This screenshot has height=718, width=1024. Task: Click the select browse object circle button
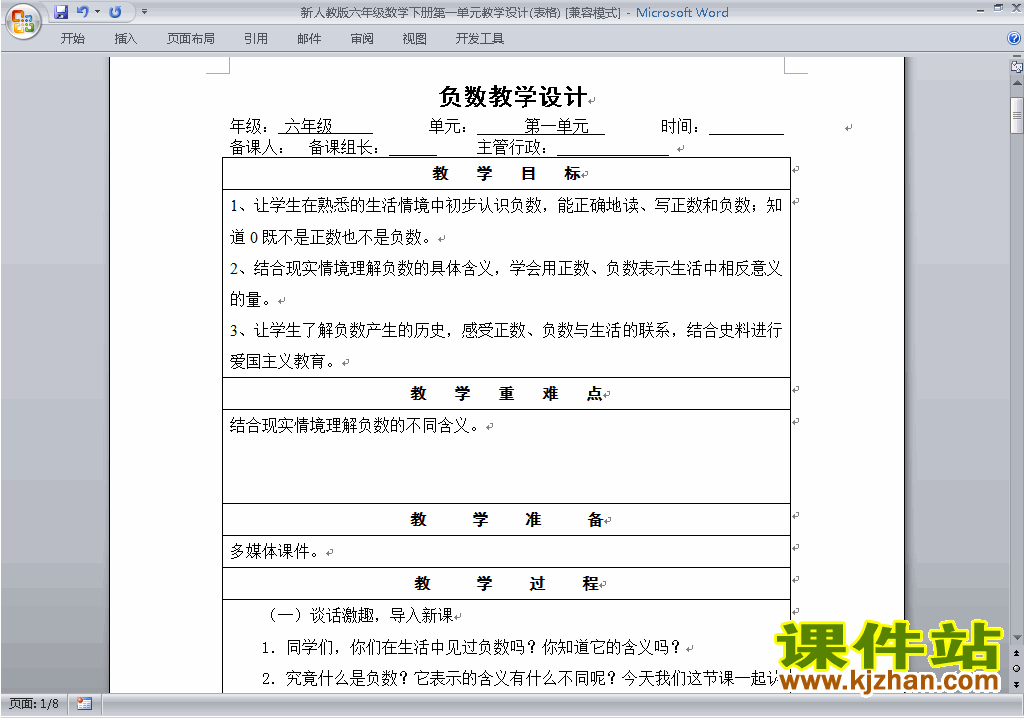(x=1016, y=668)
